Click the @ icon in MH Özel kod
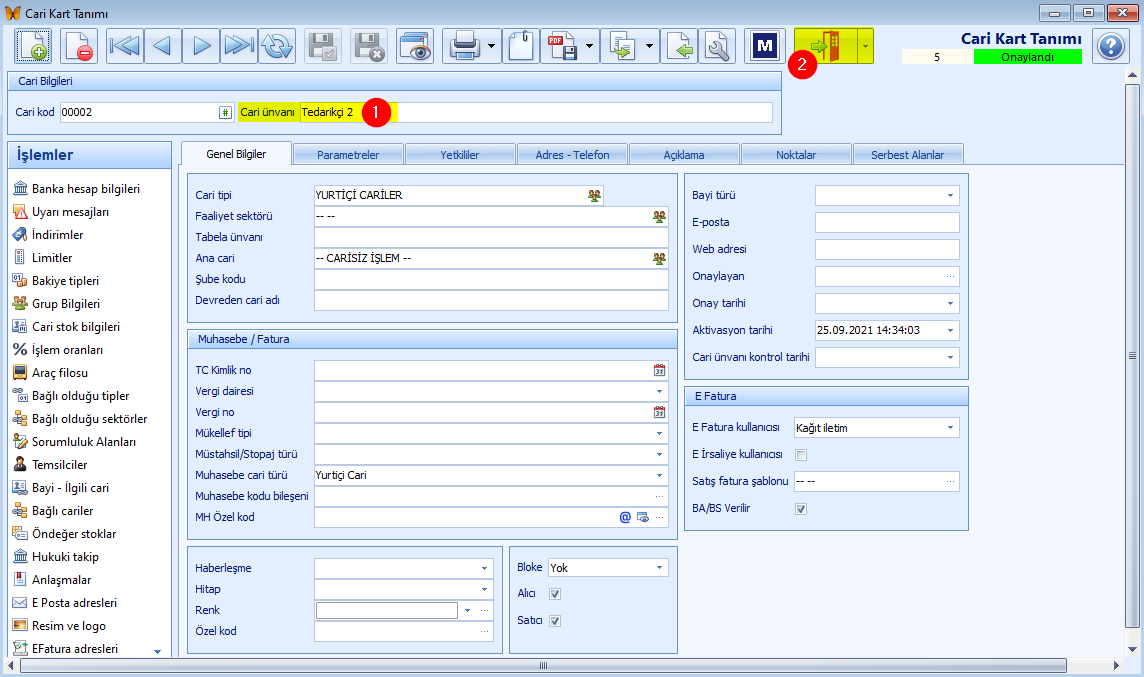 pyautogui.click(x=625, y=517)
